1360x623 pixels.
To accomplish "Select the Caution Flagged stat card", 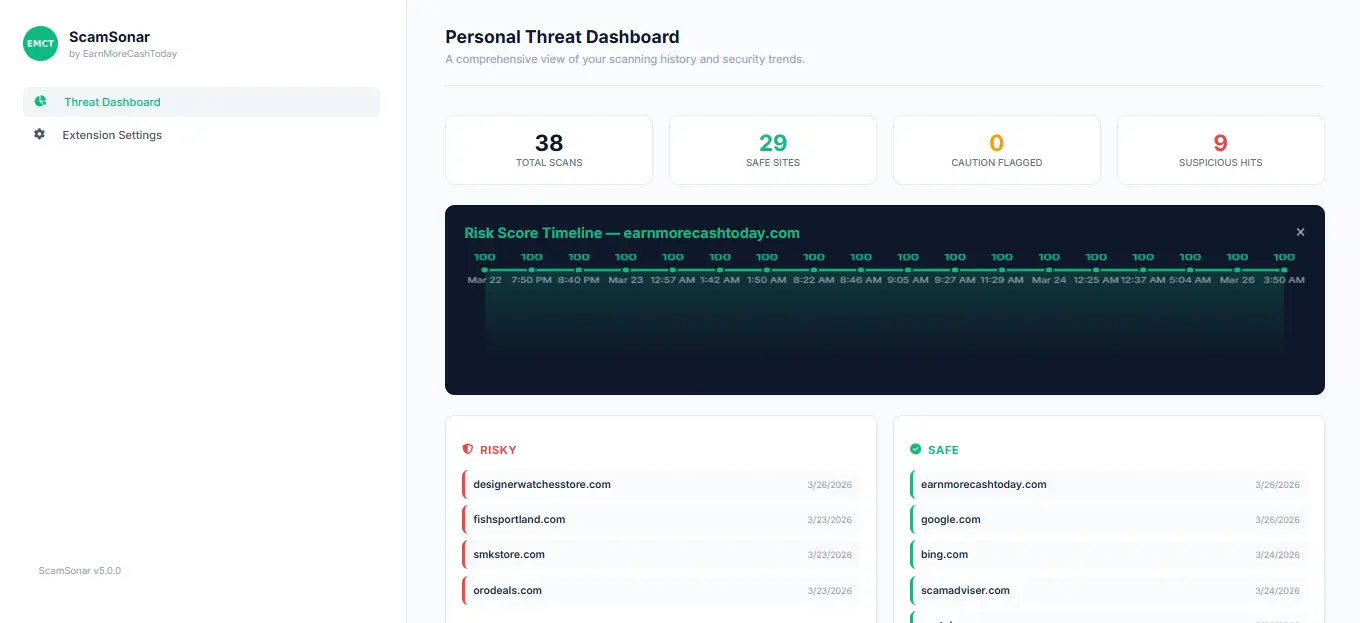I will pyautogui.click(x=996, y=150).
